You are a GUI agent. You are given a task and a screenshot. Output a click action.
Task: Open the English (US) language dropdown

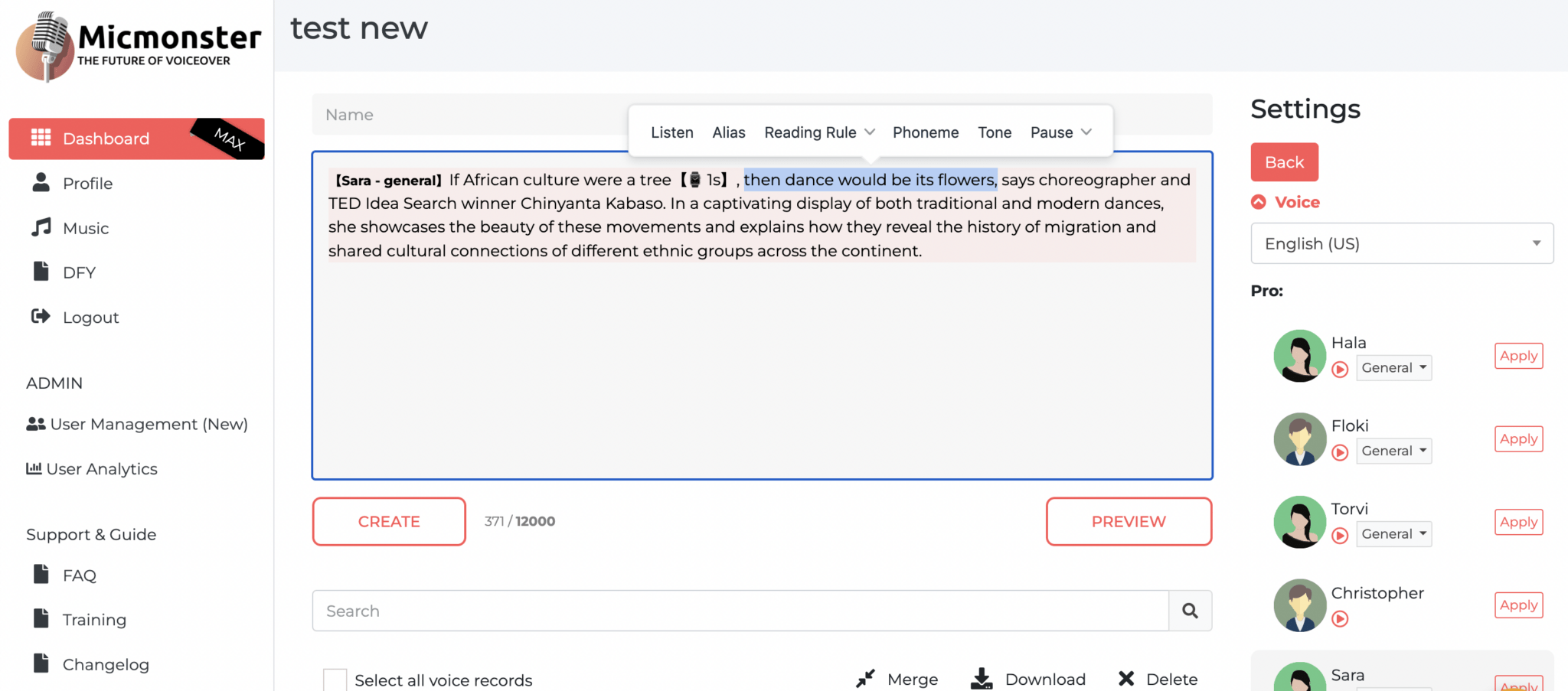1401,243
